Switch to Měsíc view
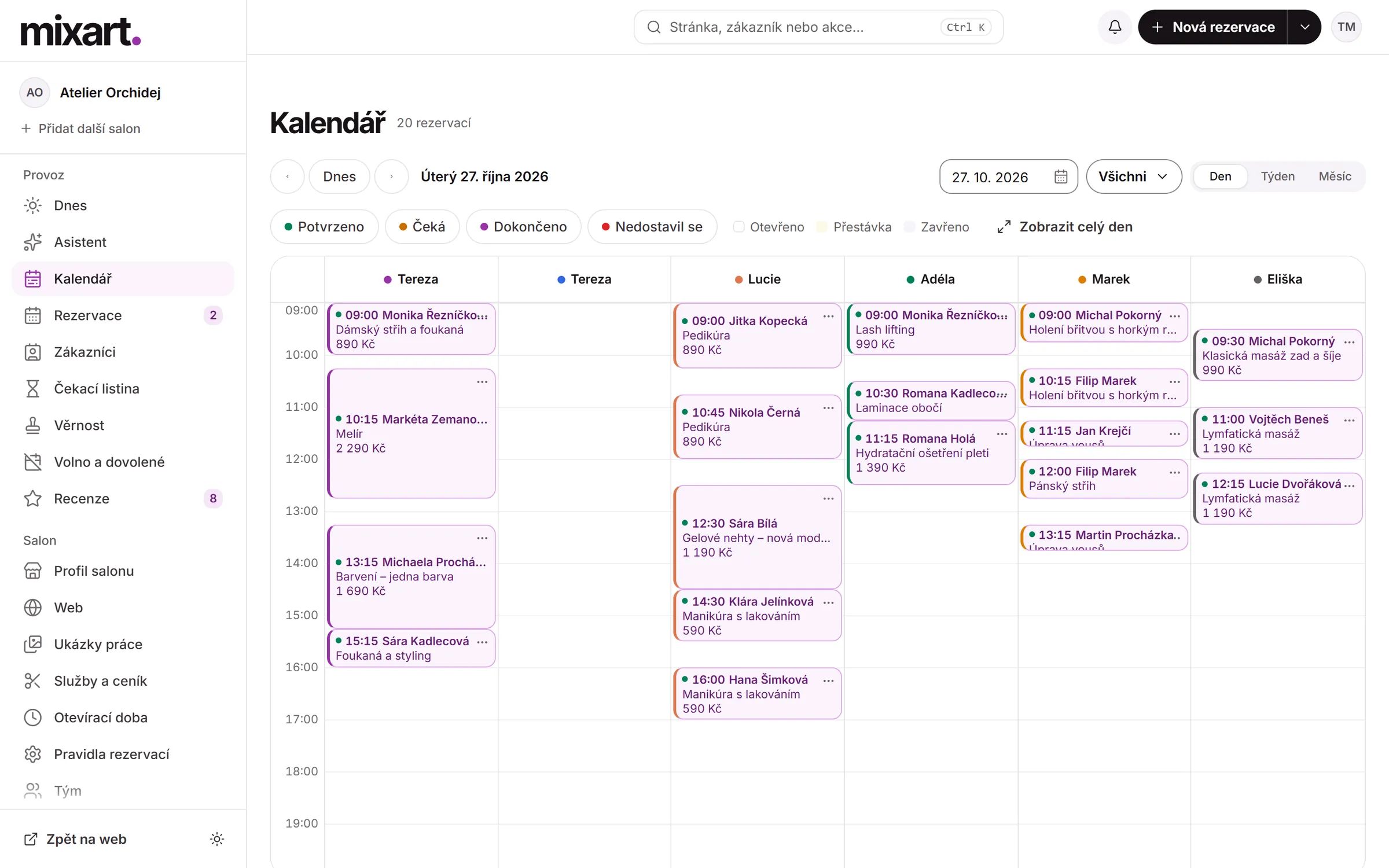Image resolution: width=1389 pixels, height=868 pixels. pos(1335,176)
